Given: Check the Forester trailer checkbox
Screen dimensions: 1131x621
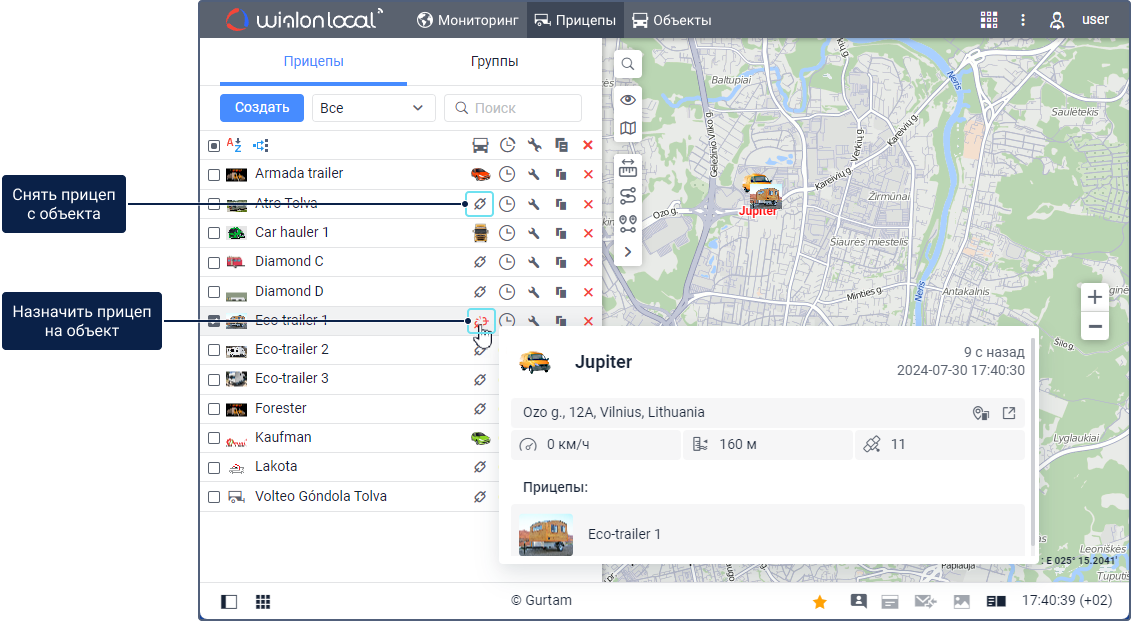Looking at the screenshot, I should (214, 409).
